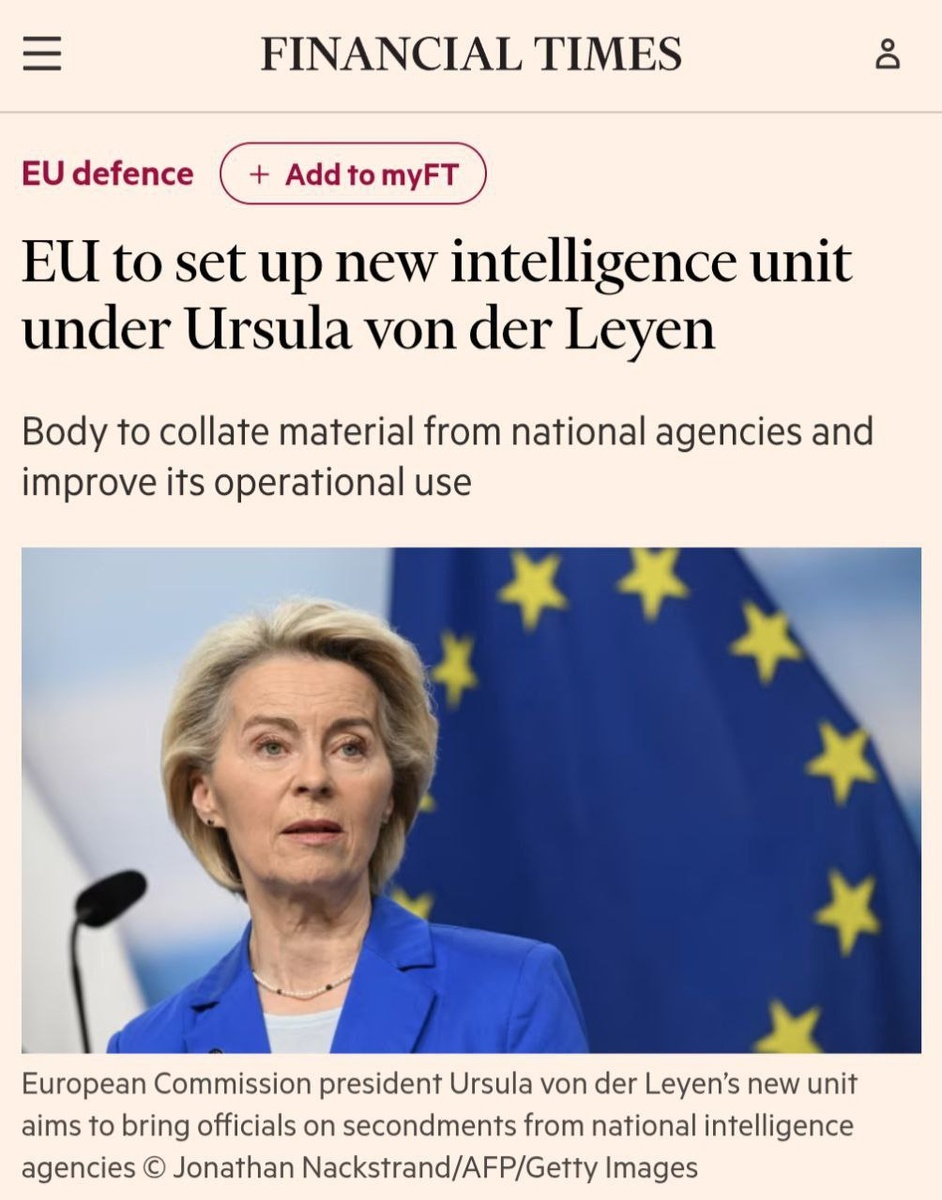Tap the blue jacket in the lead image

point(350,985)
